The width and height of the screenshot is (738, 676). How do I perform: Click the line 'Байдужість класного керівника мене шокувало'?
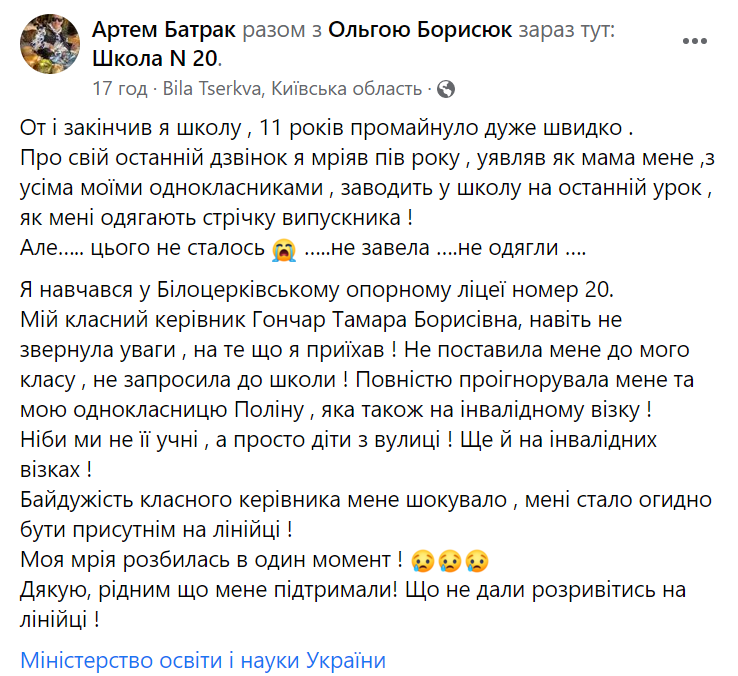click(x=366, y=500)
